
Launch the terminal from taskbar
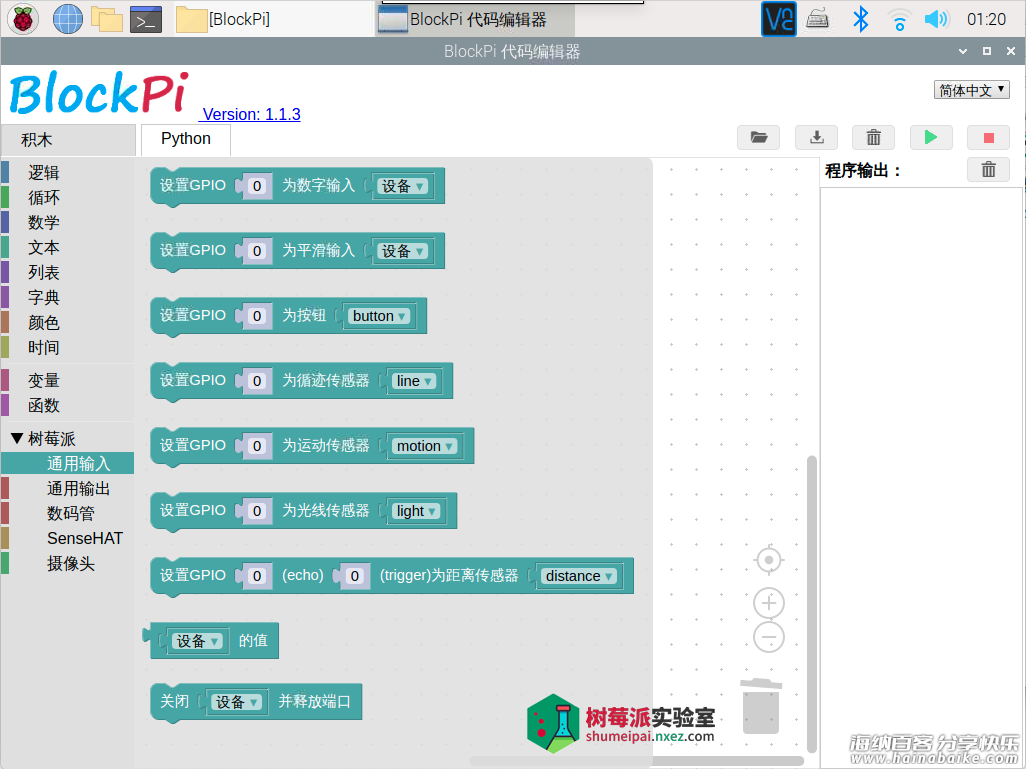tap(146, 20)
